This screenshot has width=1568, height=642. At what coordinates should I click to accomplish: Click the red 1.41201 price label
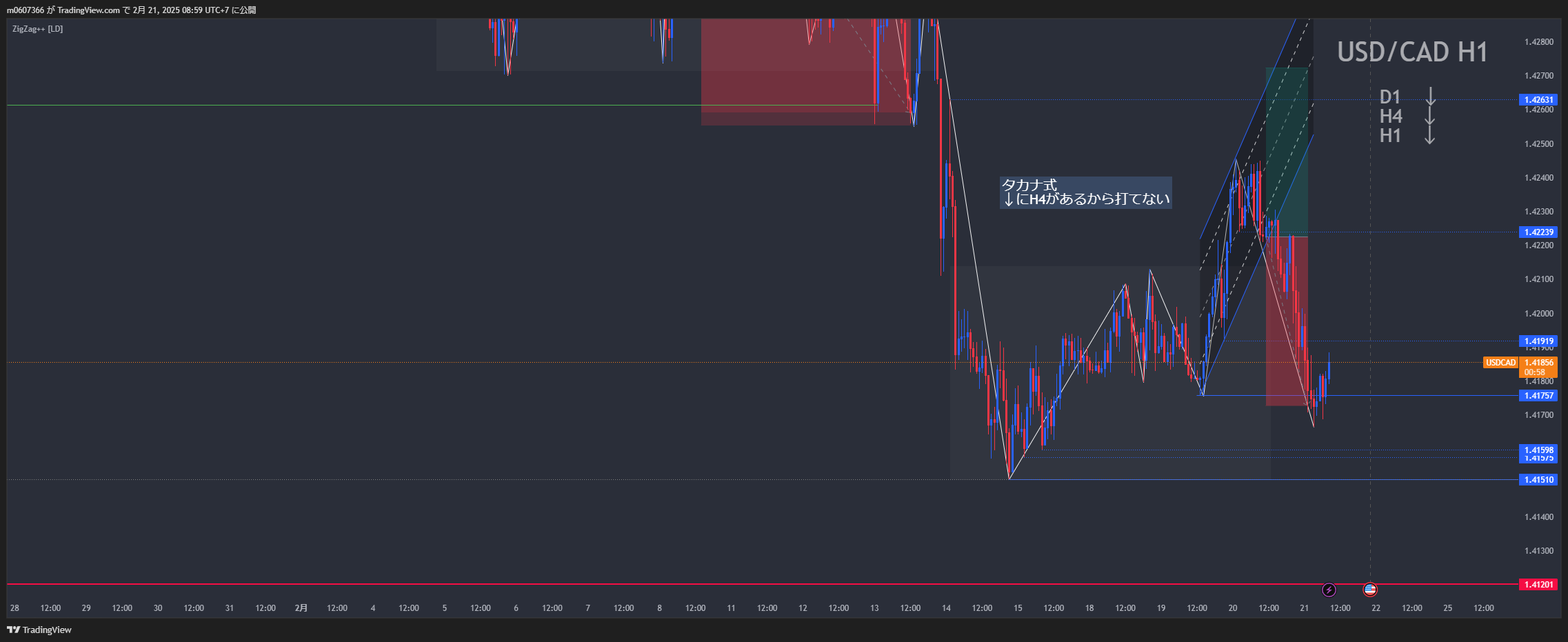1538,585
